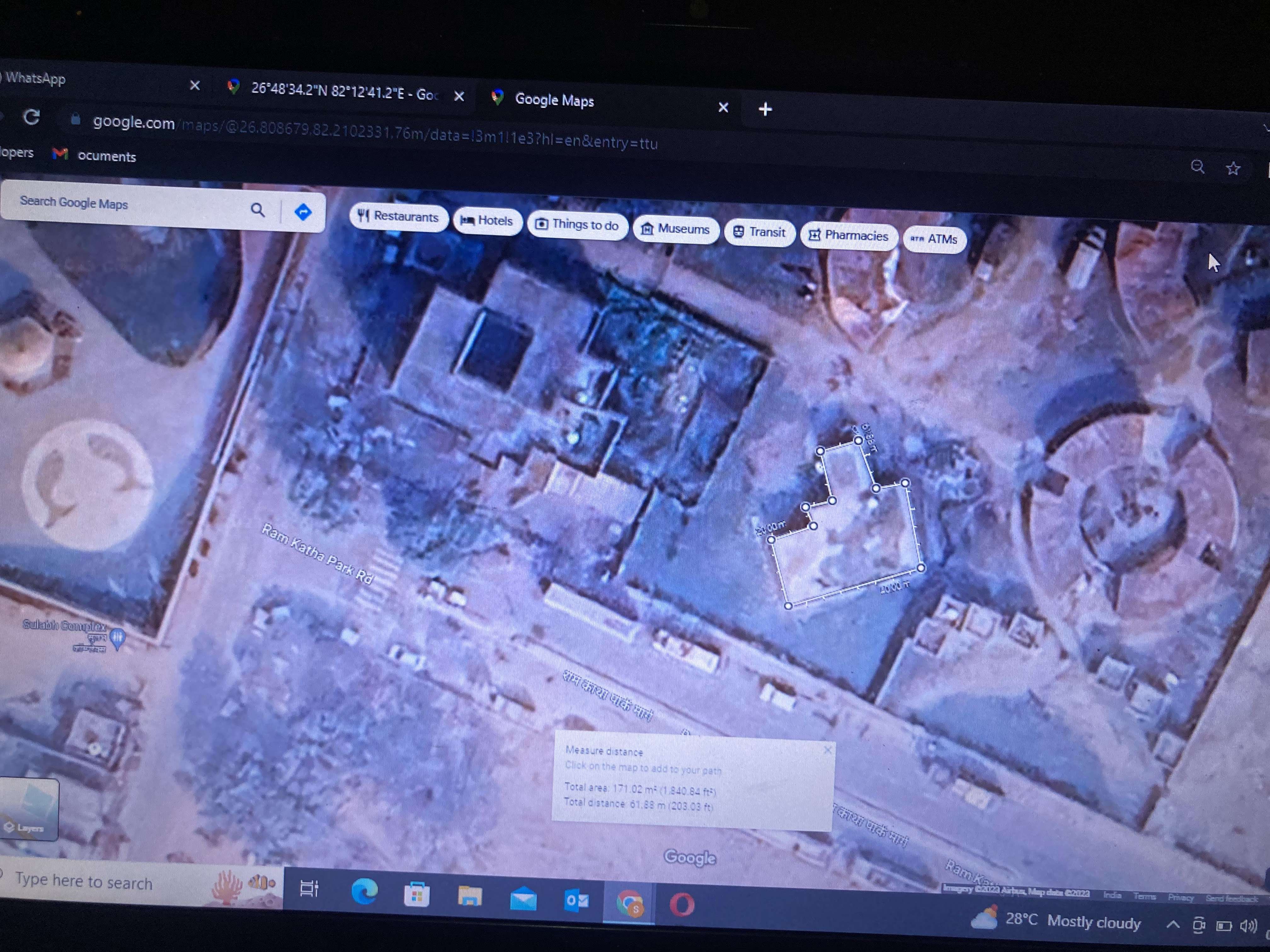Click the Chrome icon in the taskbar

pos(629,904)
